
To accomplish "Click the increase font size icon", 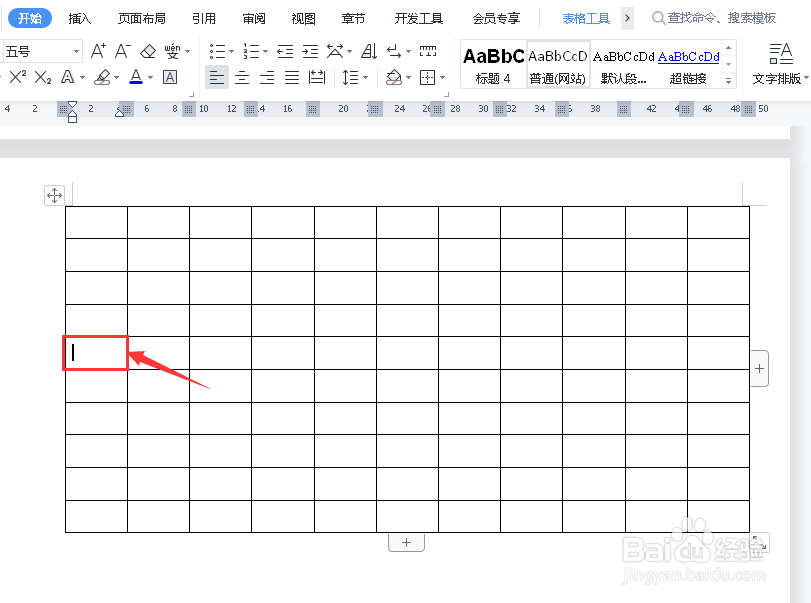I will click(98, 51).
